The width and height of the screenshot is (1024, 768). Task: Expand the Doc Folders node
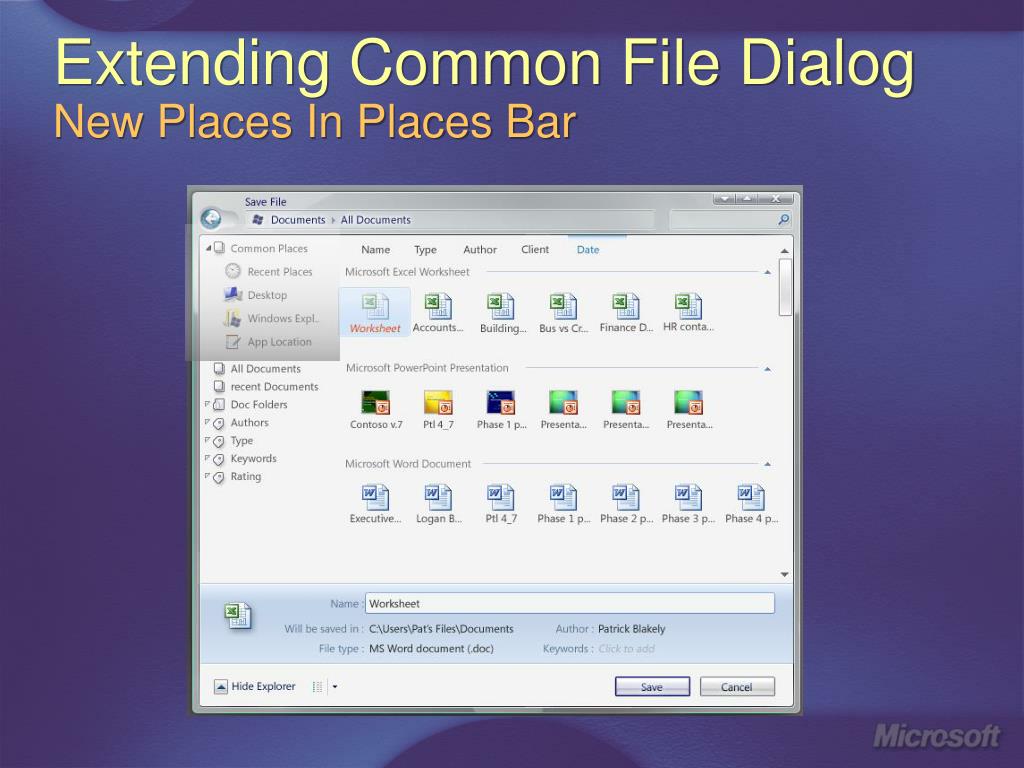click(x=208, y=404)
